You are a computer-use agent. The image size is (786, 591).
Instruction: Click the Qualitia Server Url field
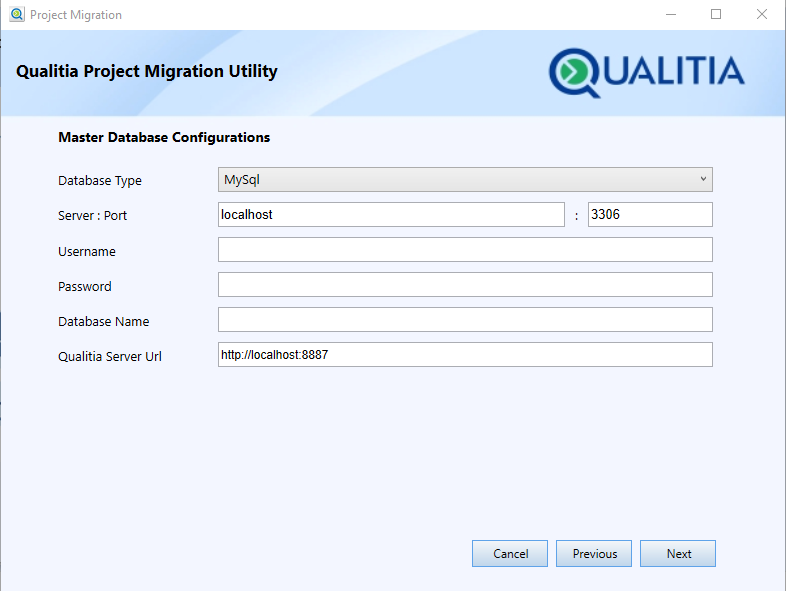click(465, 355)
